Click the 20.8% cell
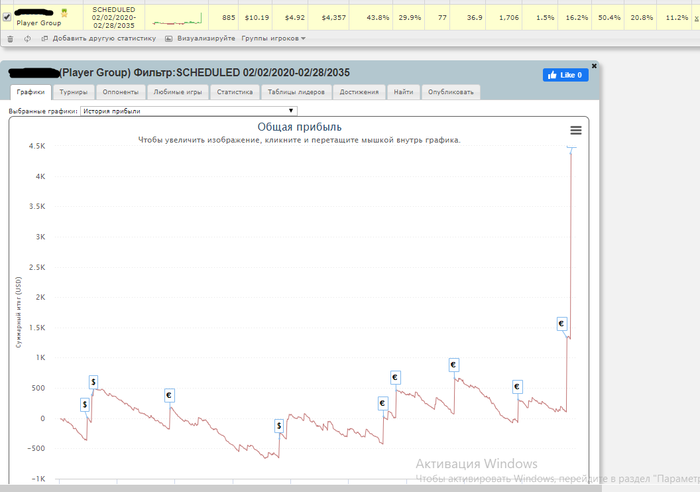The width and height of the screenshot is (700, 492). coord(642,17)
